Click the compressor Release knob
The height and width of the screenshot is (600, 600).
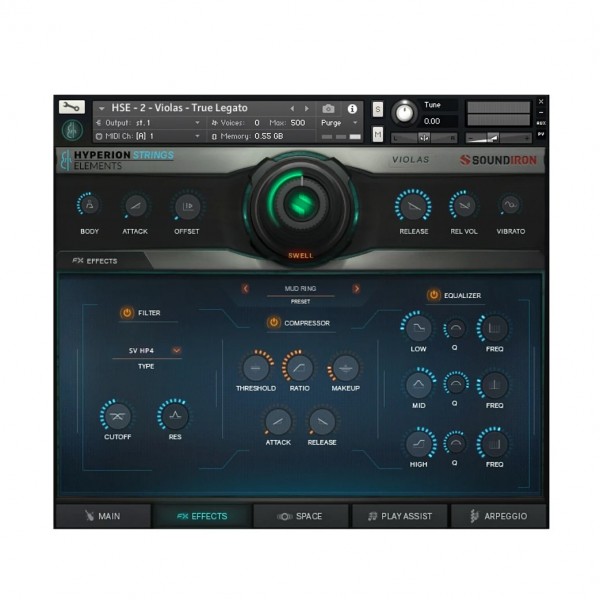point(322,422)
